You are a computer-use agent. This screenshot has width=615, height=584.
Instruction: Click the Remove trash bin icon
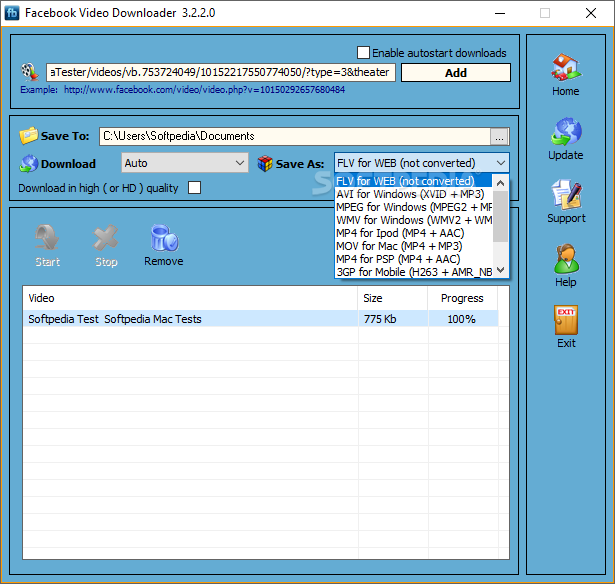pos(164,238)
